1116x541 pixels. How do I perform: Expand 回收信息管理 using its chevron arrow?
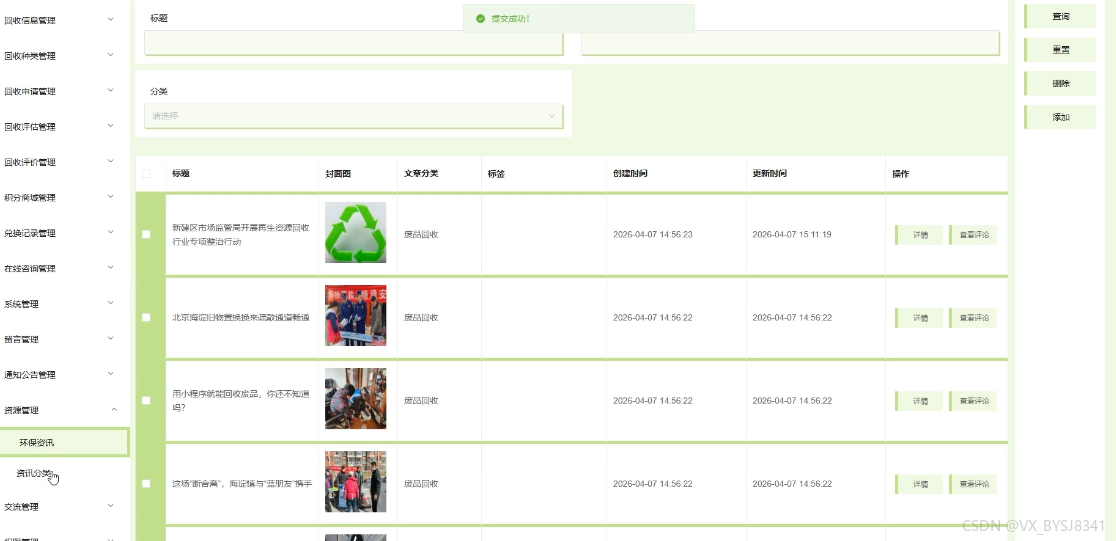click(x=110, y=19)
